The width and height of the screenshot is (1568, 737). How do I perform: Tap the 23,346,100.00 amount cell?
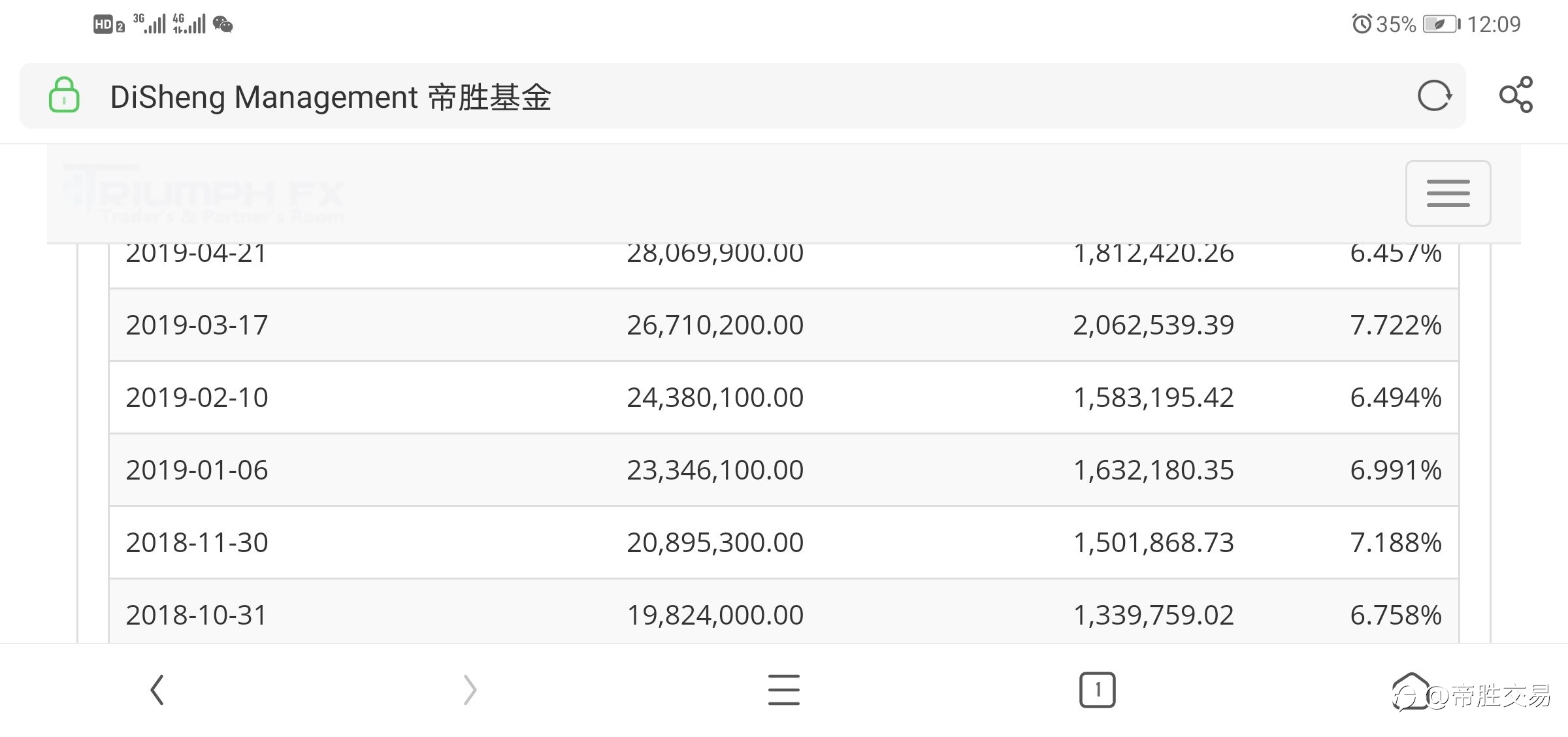pos(715,470)
